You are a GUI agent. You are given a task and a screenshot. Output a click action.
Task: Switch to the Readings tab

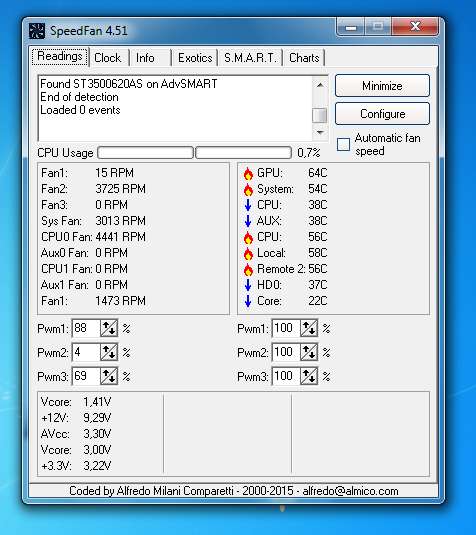click(60, 56)
